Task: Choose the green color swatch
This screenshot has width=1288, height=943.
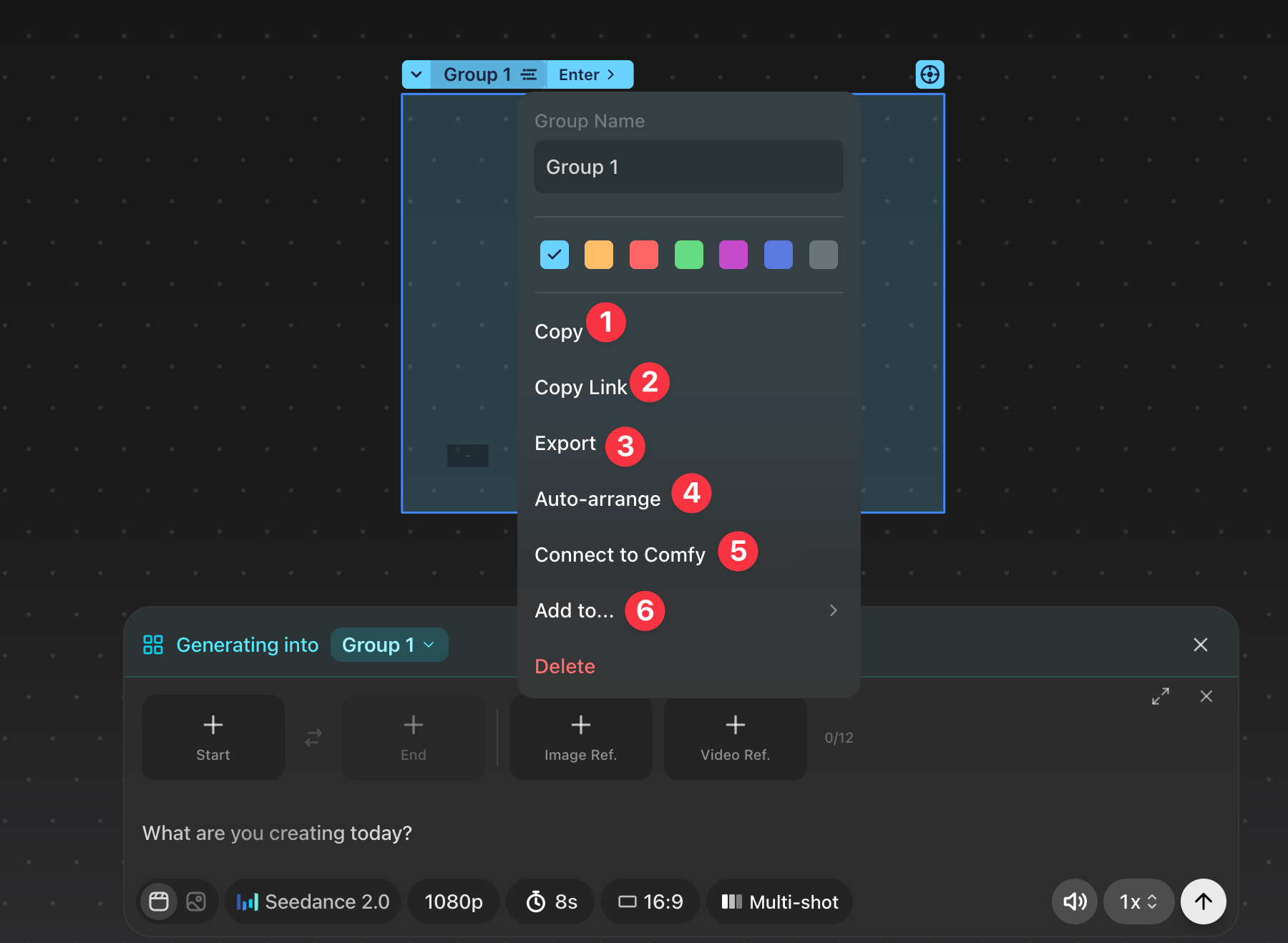Action: pyautogui.click(x=689, y=255)
